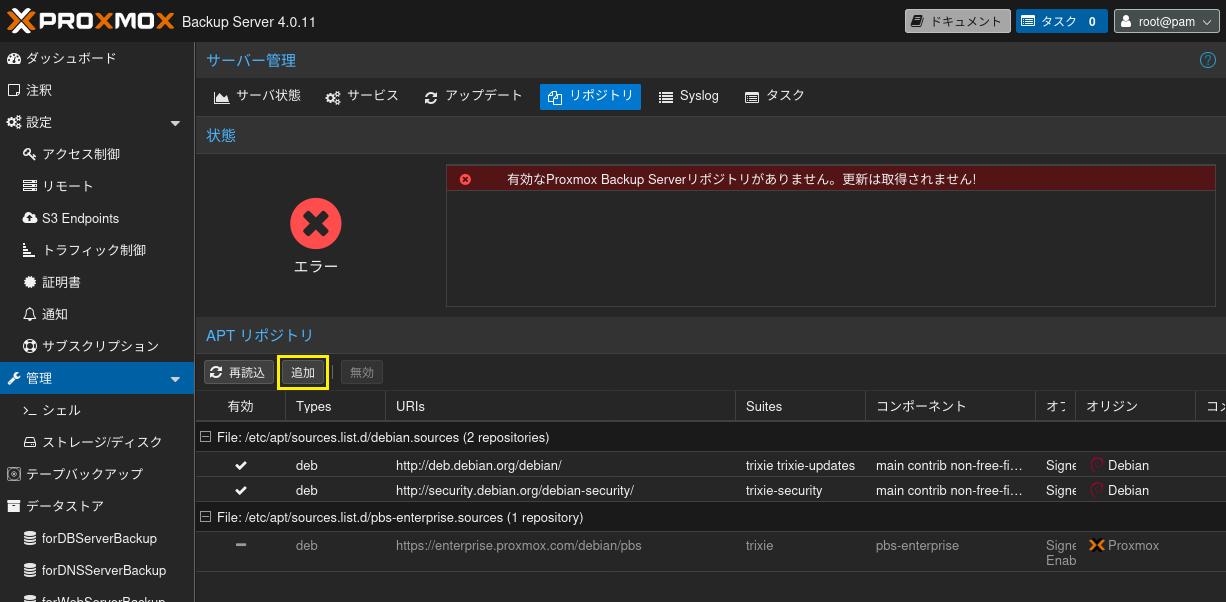Click enabled checkmark for security.debian.org row

pos(241,490)
